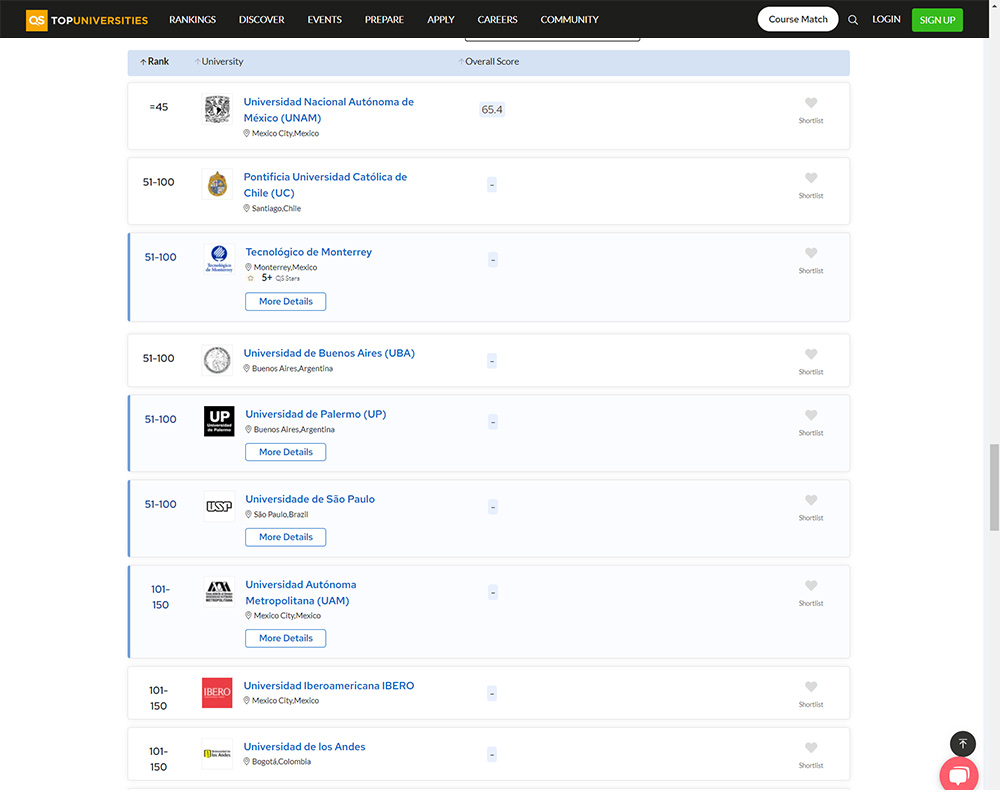Open More Details for Universidad de Palermo
Viewport: 1000px width, 790px height.
click(x=286, y=452)
